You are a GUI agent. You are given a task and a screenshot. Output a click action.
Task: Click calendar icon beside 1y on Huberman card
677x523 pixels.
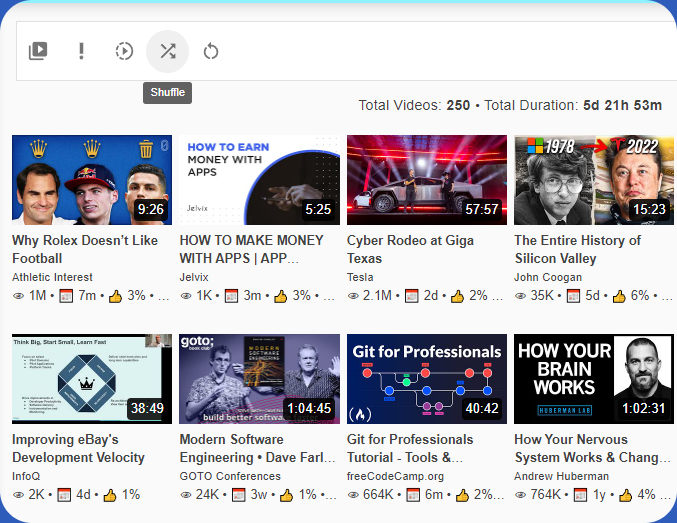pyautogui.click(x=580, y=495)
